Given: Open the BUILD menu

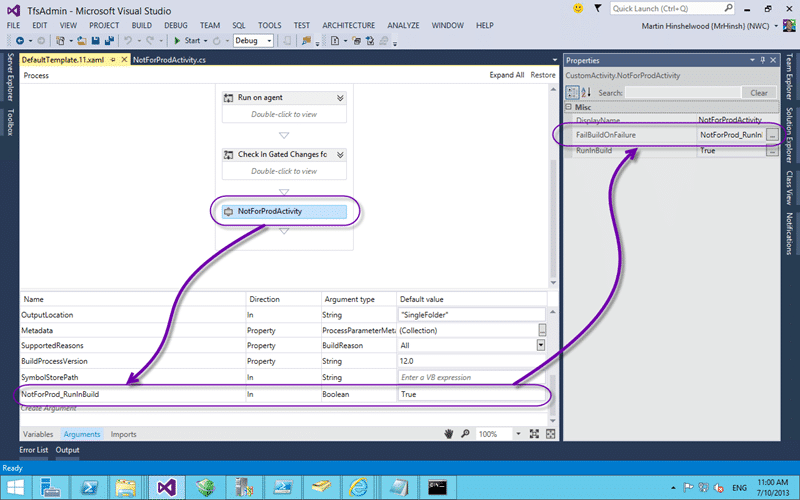Looking at the screenshot, I should [x=141, y=25].
